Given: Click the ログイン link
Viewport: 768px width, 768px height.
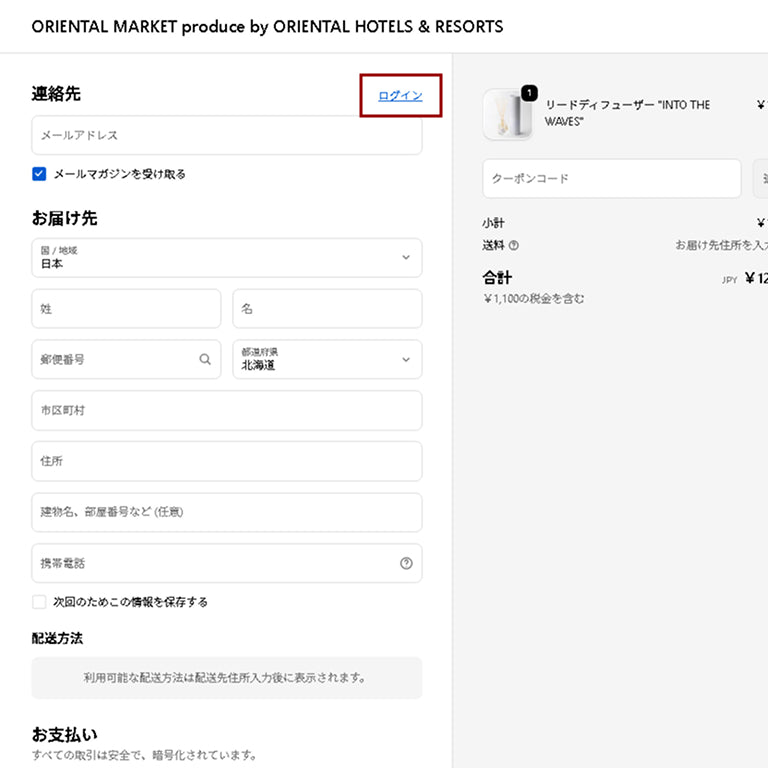Looking at the screenshot, I should [x=400, y=96].
